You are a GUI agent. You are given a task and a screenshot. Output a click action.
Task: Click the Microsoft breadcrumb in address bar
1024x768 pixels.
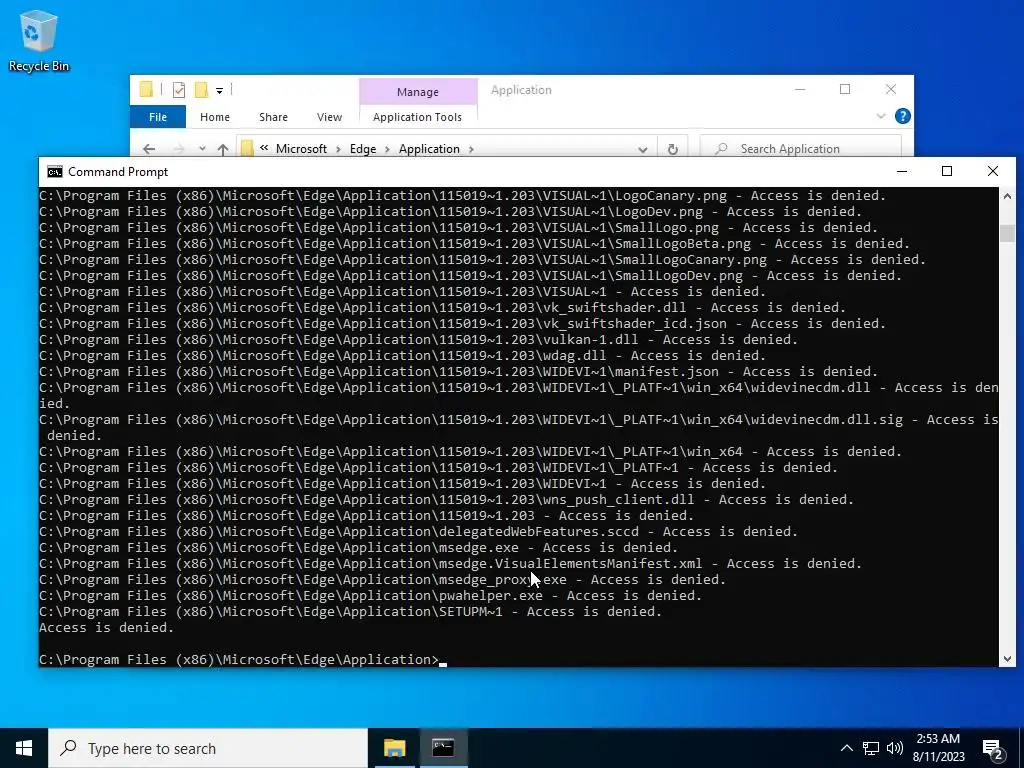coord(301,149)
